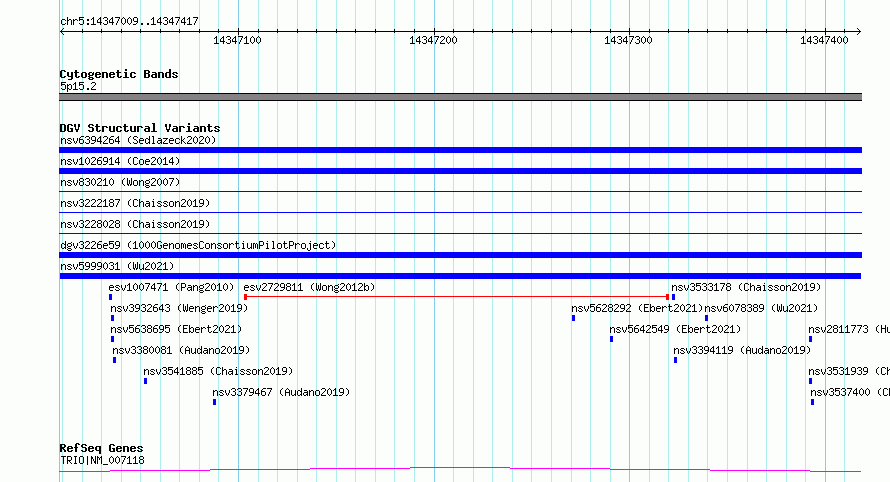Click the blue marker under nsv5638695
The height and width of the screenshot is (482, 890).
tap(112, 339)
